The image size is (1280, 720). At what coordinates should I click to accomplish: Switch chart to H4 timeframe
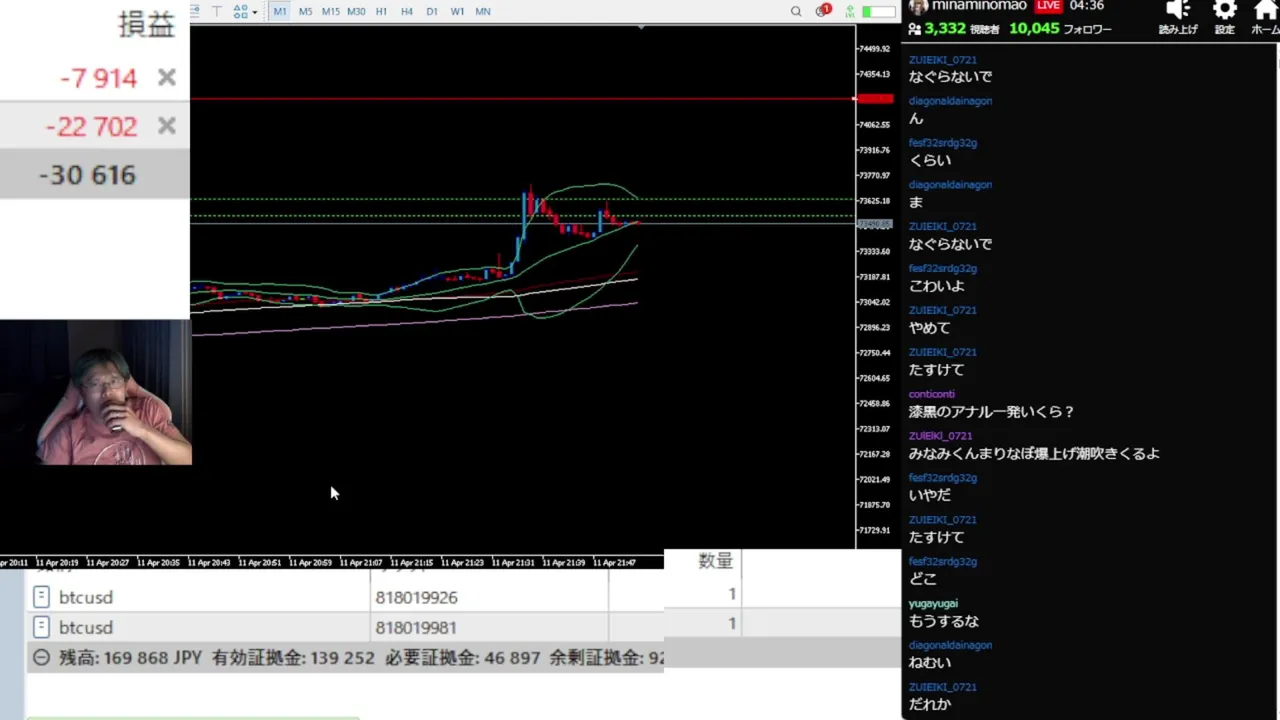click(406, 11)
